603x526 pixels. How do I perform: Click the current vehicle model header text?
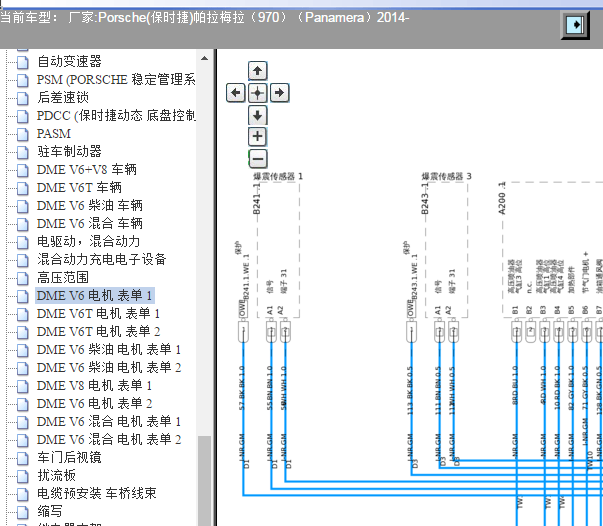click(204, 18)
